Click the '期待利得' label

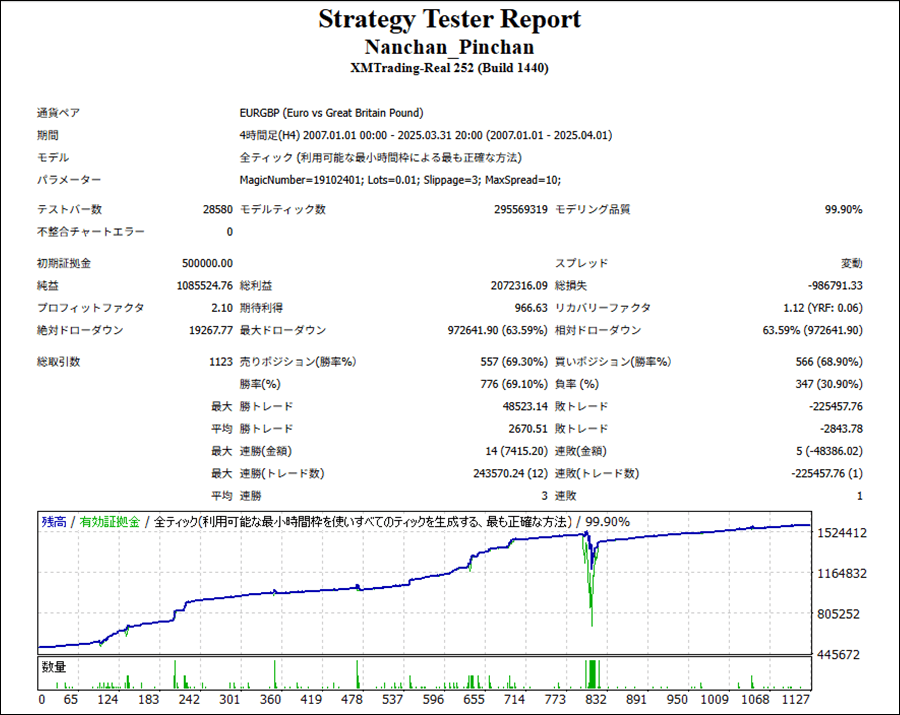261,308
